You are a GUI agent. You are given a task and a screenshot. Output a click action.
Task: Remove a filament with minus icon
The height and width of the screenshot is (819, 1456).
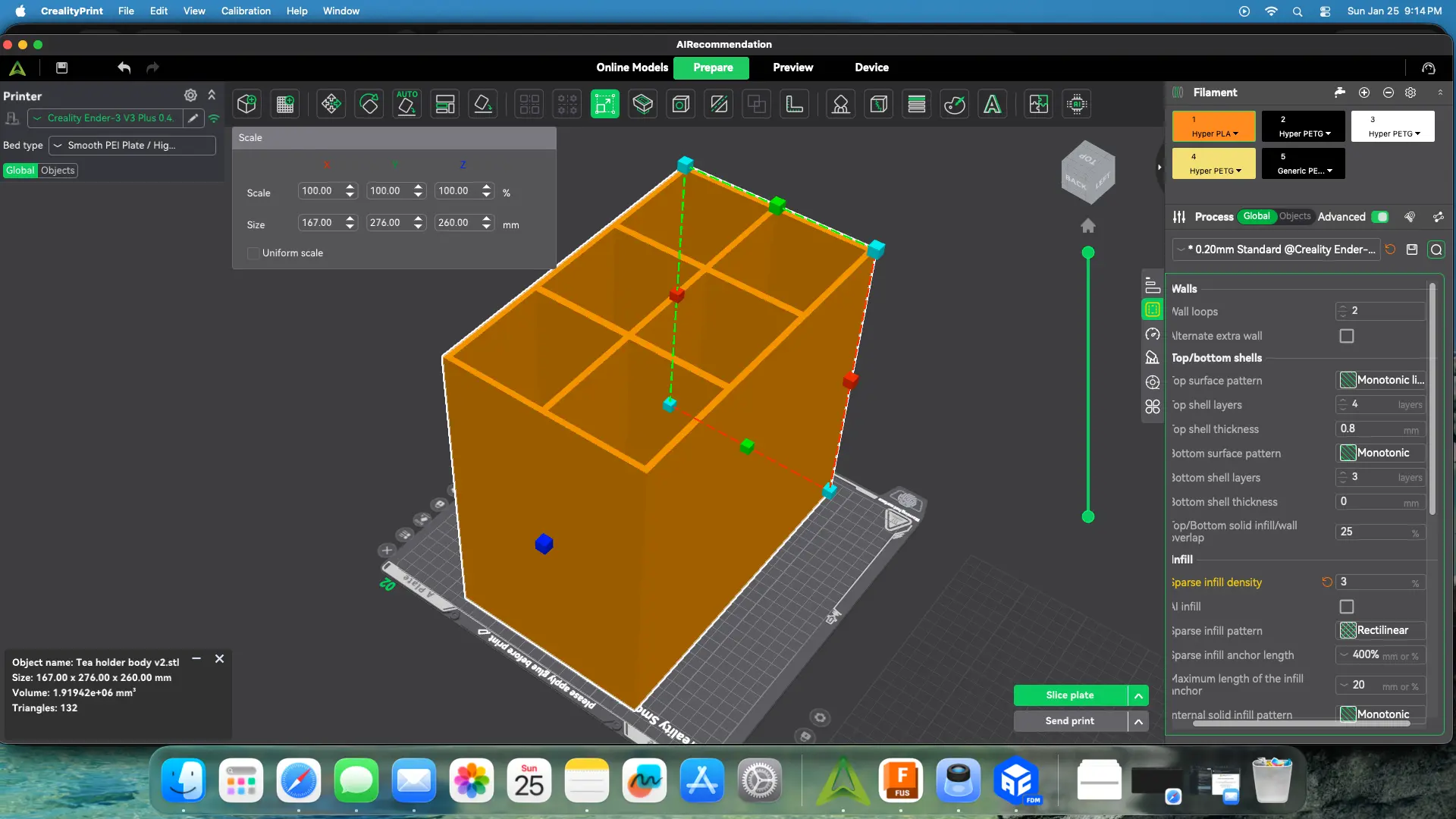tap(1389, 93)
